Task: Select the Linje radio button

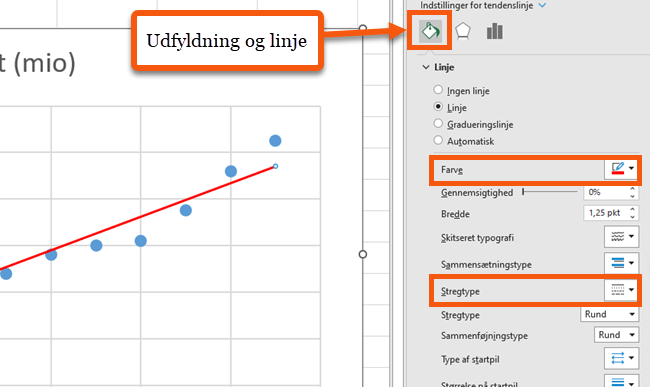Action: (438, 107)
